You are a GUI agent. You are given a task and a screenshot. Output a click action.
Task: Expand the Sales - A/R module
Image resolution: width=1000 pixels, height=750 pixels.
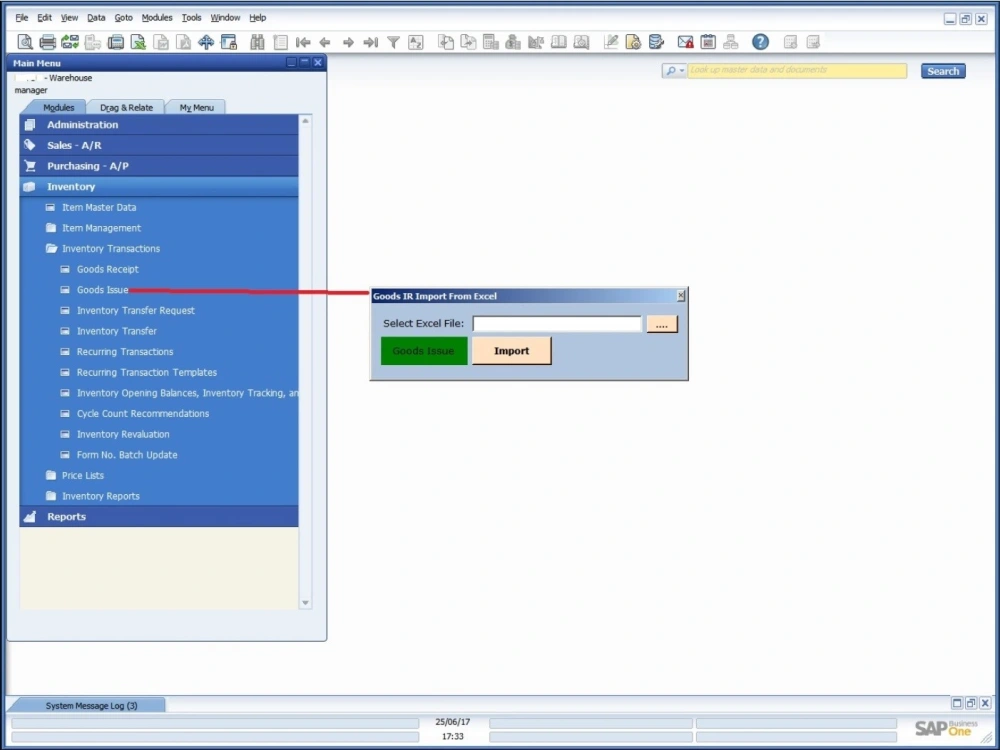[159, 145]
